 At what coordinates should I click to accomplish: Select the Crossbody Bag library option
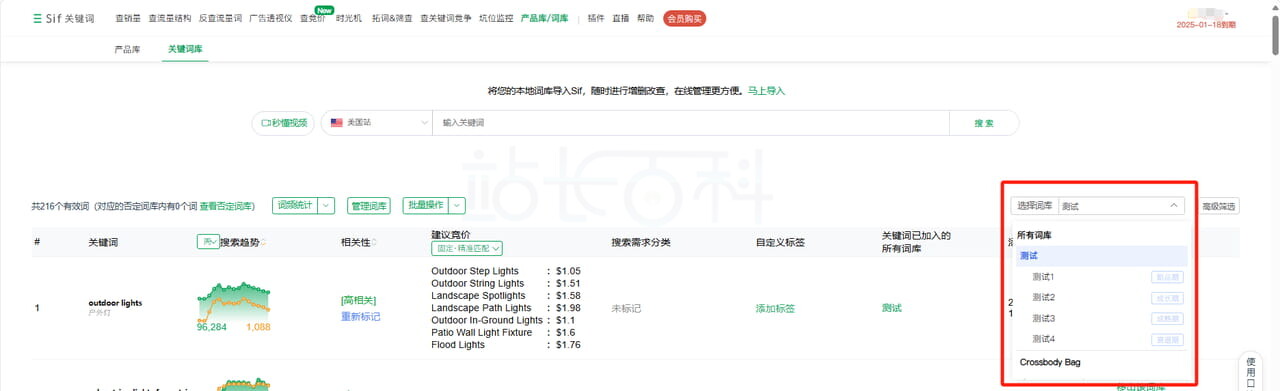click(1102, 362)
